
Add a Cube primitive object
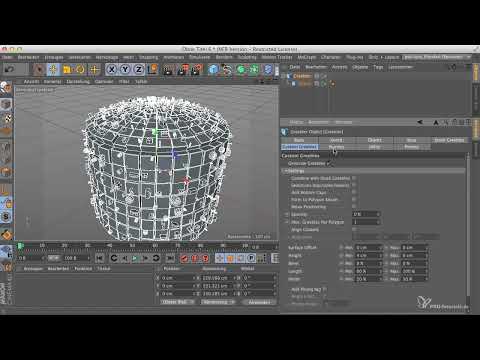tap(213, 69)
